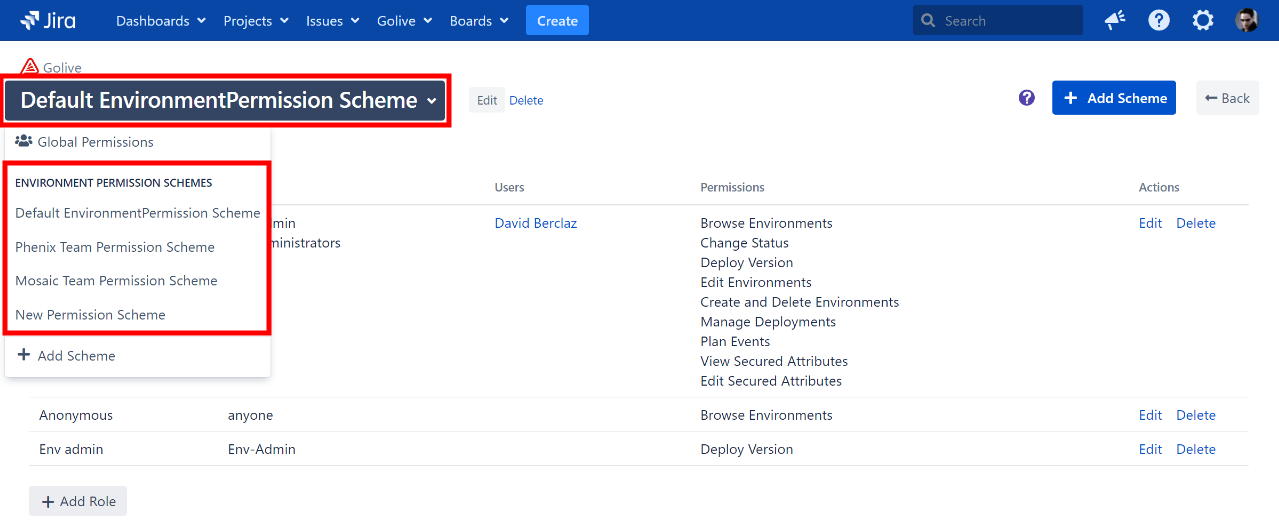Open the notifications megaphone icon
1279x524 pixels.
coord(1115,20)
